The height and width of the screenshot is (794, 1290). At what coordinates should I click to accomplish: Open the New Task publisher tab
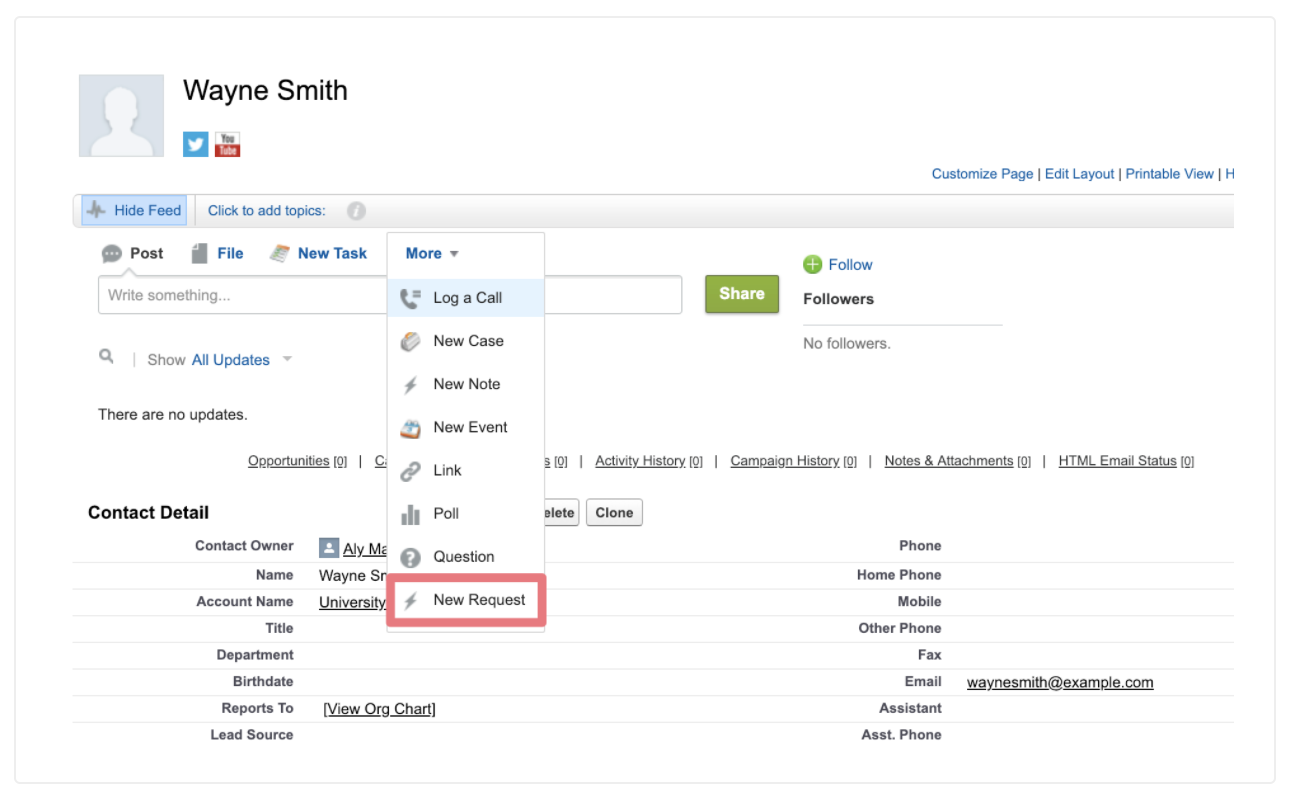click(x=319, y=254)
